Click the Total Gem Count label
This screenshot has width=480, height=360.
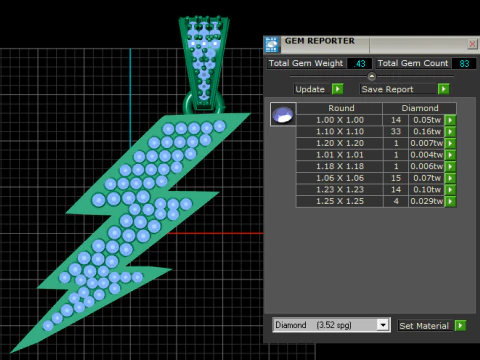pyautogui.click(x=413, y=63)
